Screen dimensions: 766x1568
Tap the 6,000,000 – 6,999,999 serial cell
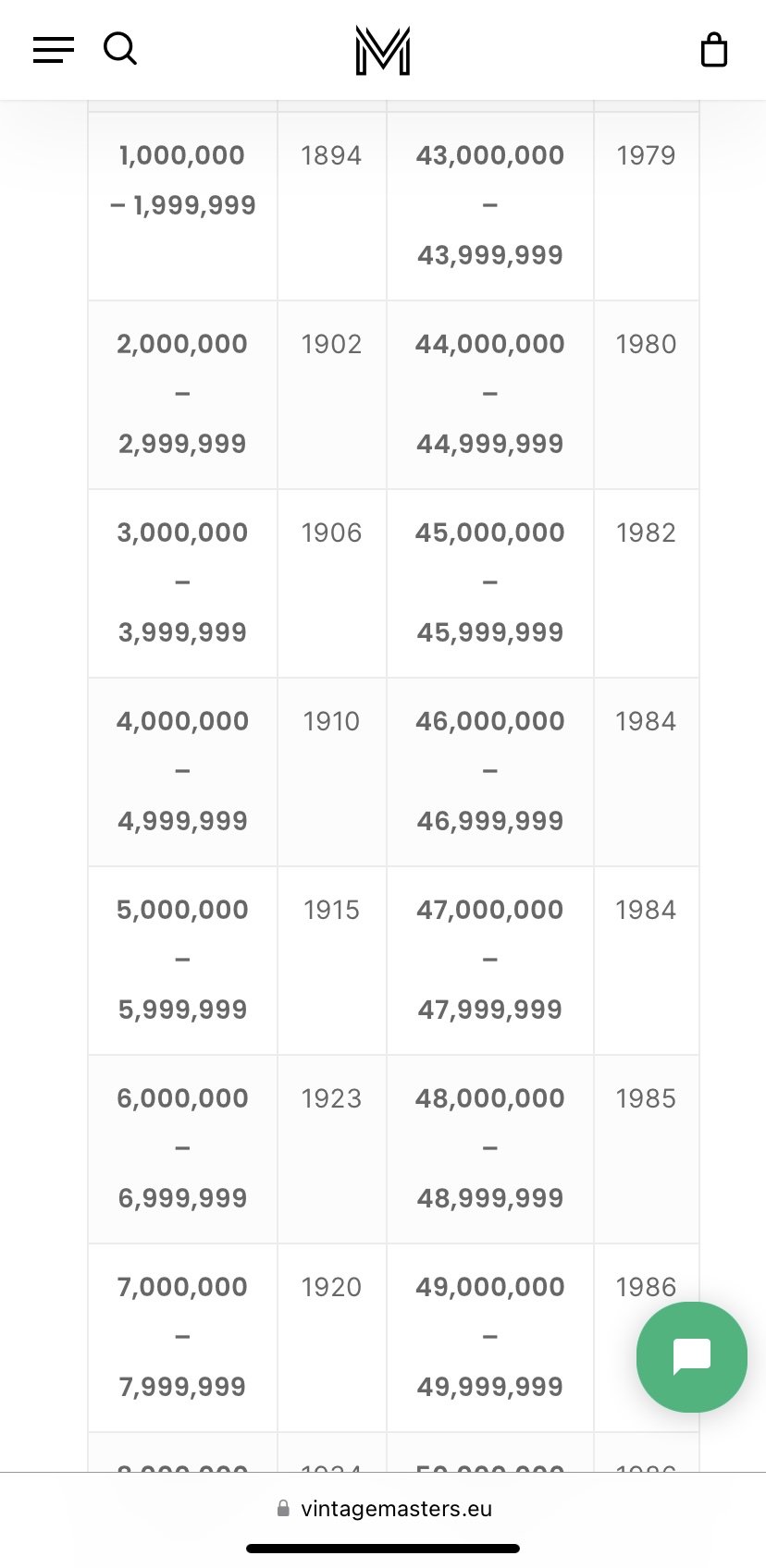183,1149
